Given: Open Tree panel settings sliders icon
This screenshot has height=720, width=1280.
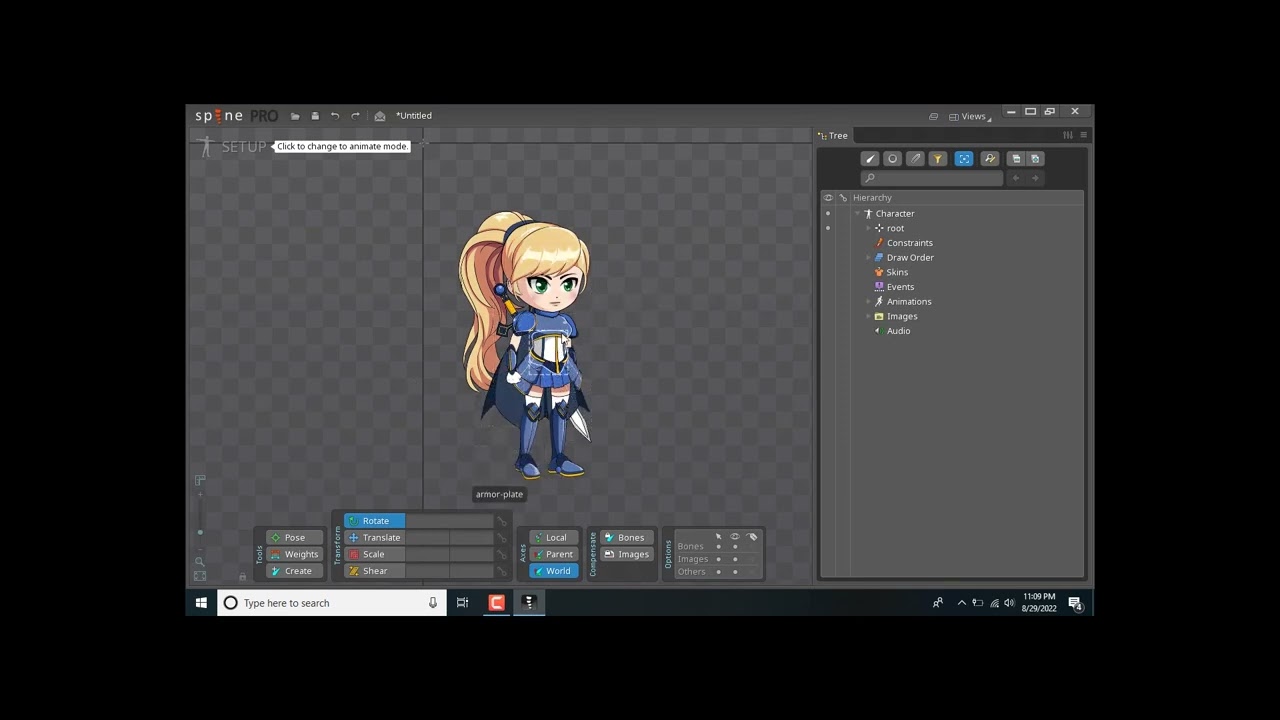Looking at the screenshot, I should click(x=1068, y=135).
